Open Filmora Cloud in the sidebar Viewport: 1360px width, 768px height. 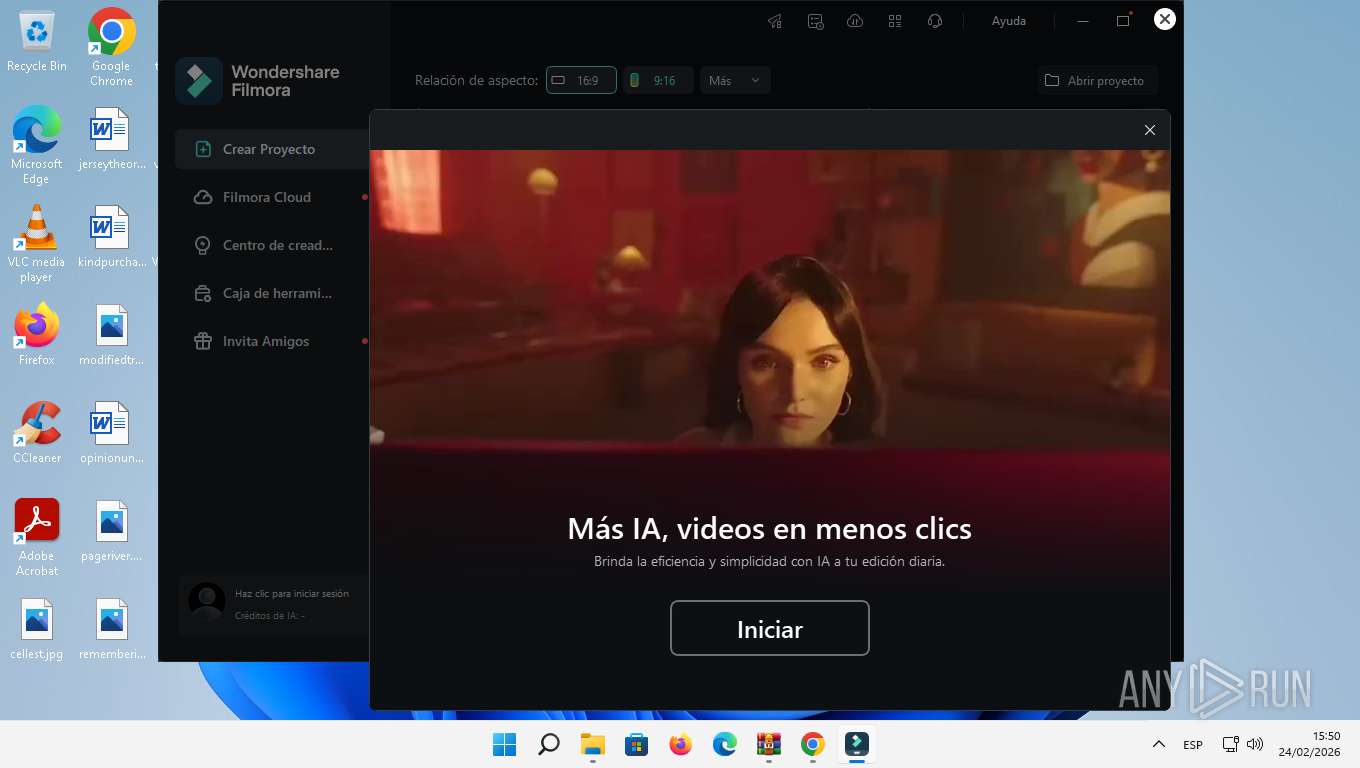pos(272,197)
